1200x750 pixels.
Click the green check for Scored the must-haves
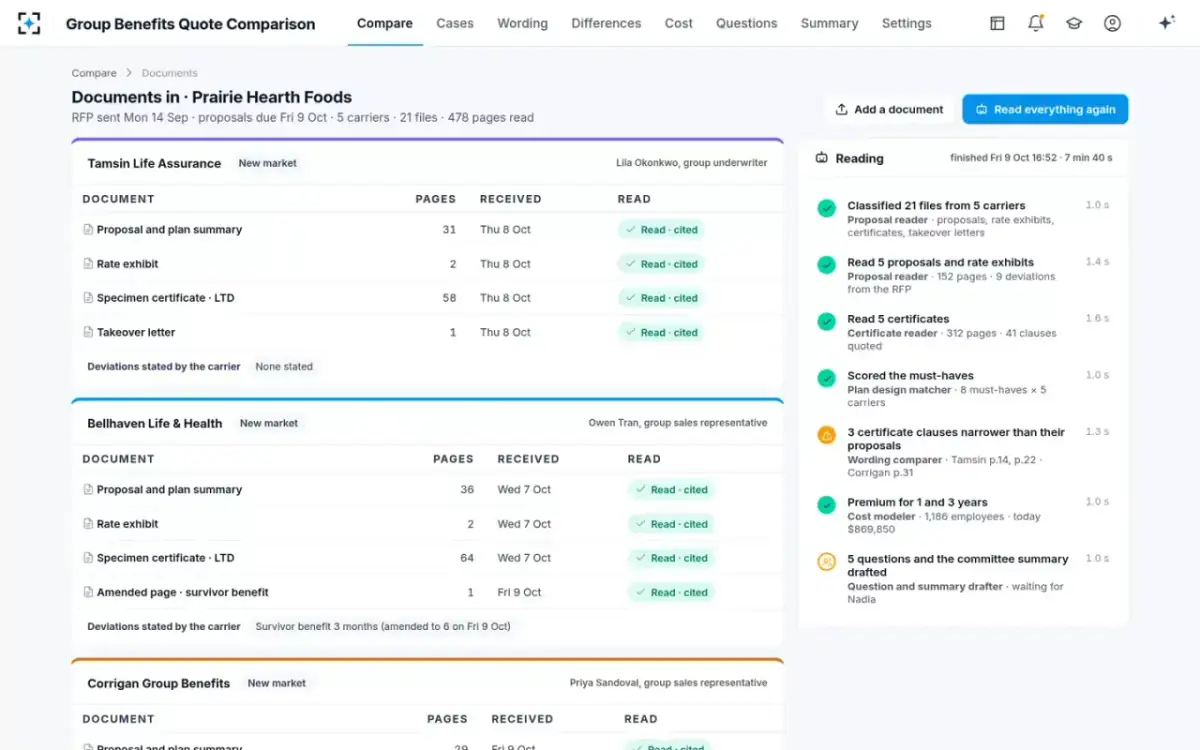826,379
